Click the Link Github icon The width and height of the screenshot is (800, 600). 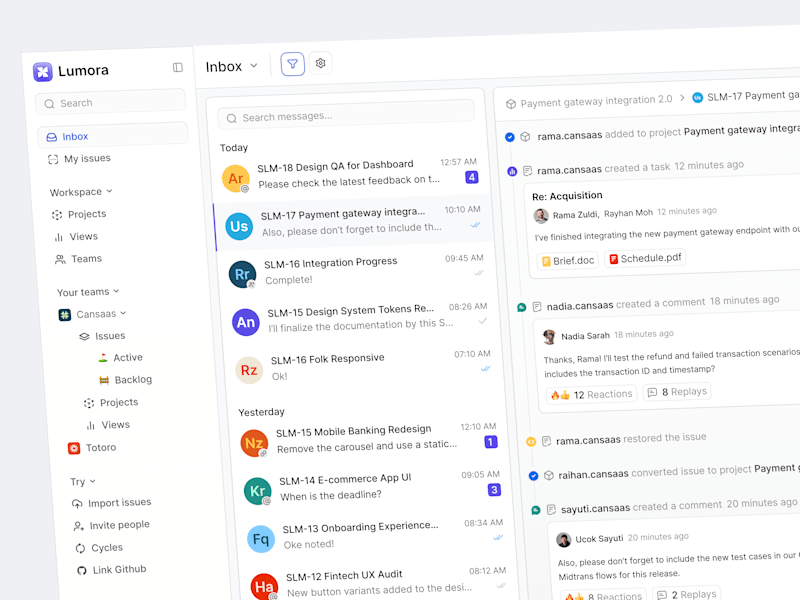(x=82, y=570)
